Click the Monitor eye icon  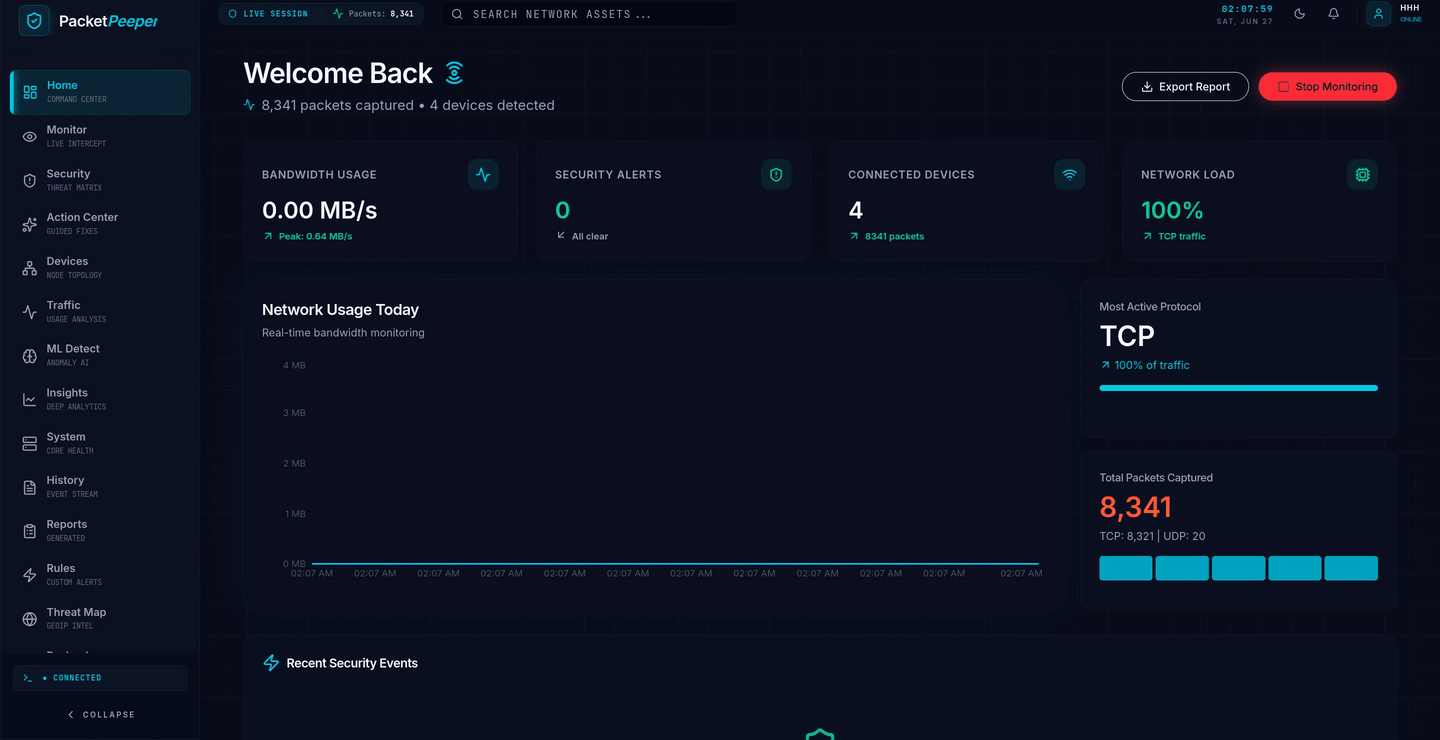tap(30, 136)
